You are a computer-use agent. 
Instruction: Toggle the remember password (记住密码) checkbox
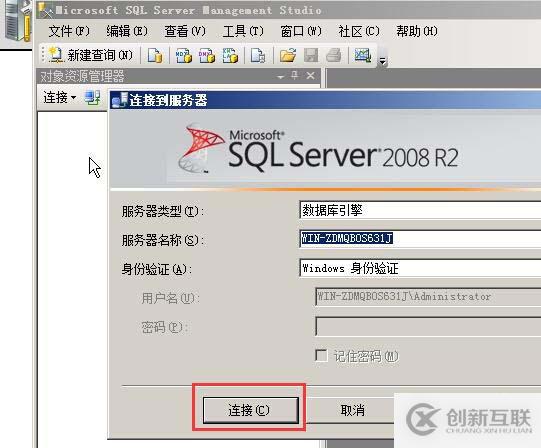tap(321, 356)
